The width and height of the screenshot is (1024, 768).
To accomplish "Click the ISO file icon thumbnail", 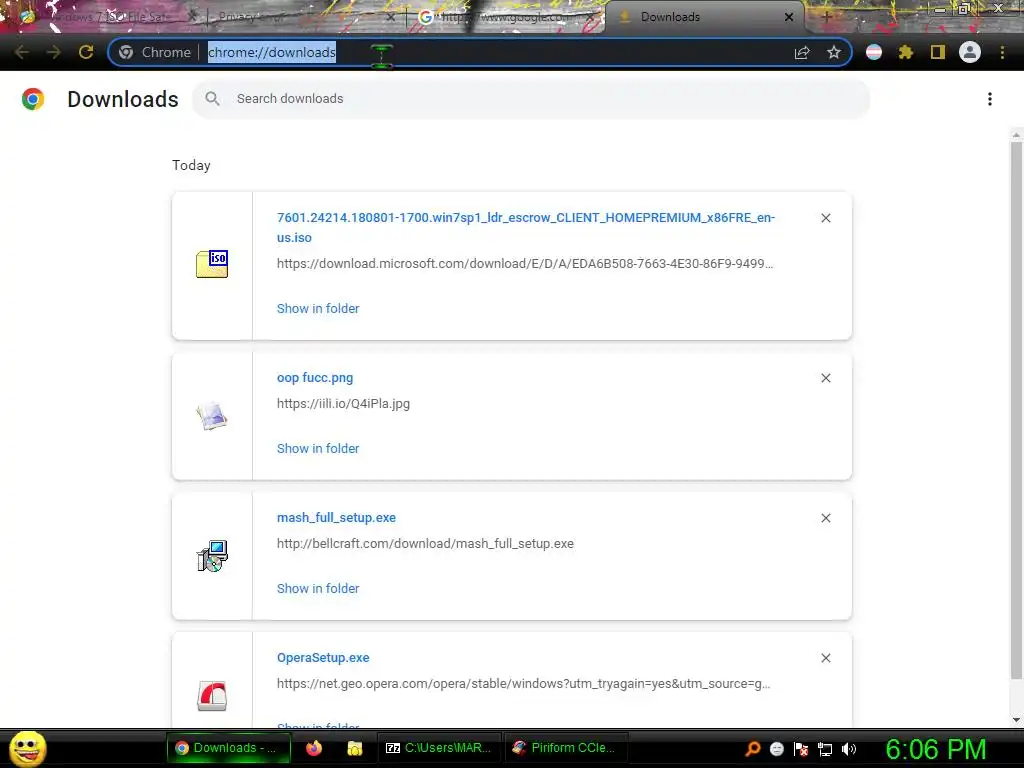I will tap(212, 264).
